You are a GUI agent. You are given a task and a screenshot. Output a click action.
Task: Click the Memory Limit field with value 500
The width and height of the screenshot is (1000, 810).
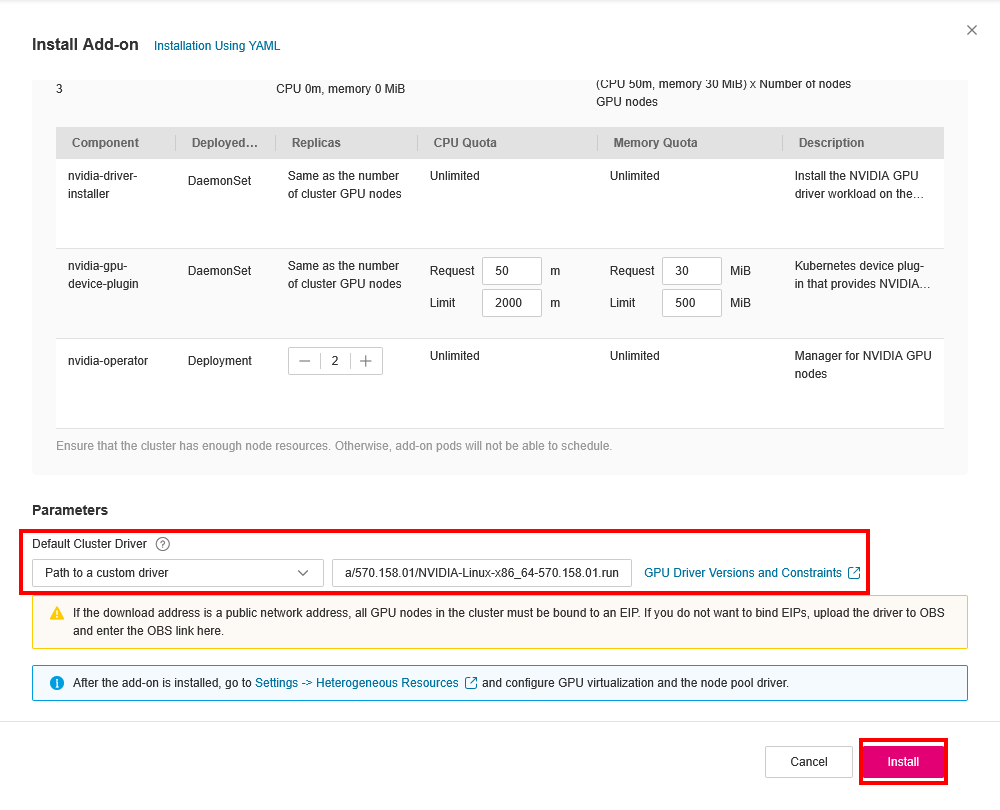(691, 303)
